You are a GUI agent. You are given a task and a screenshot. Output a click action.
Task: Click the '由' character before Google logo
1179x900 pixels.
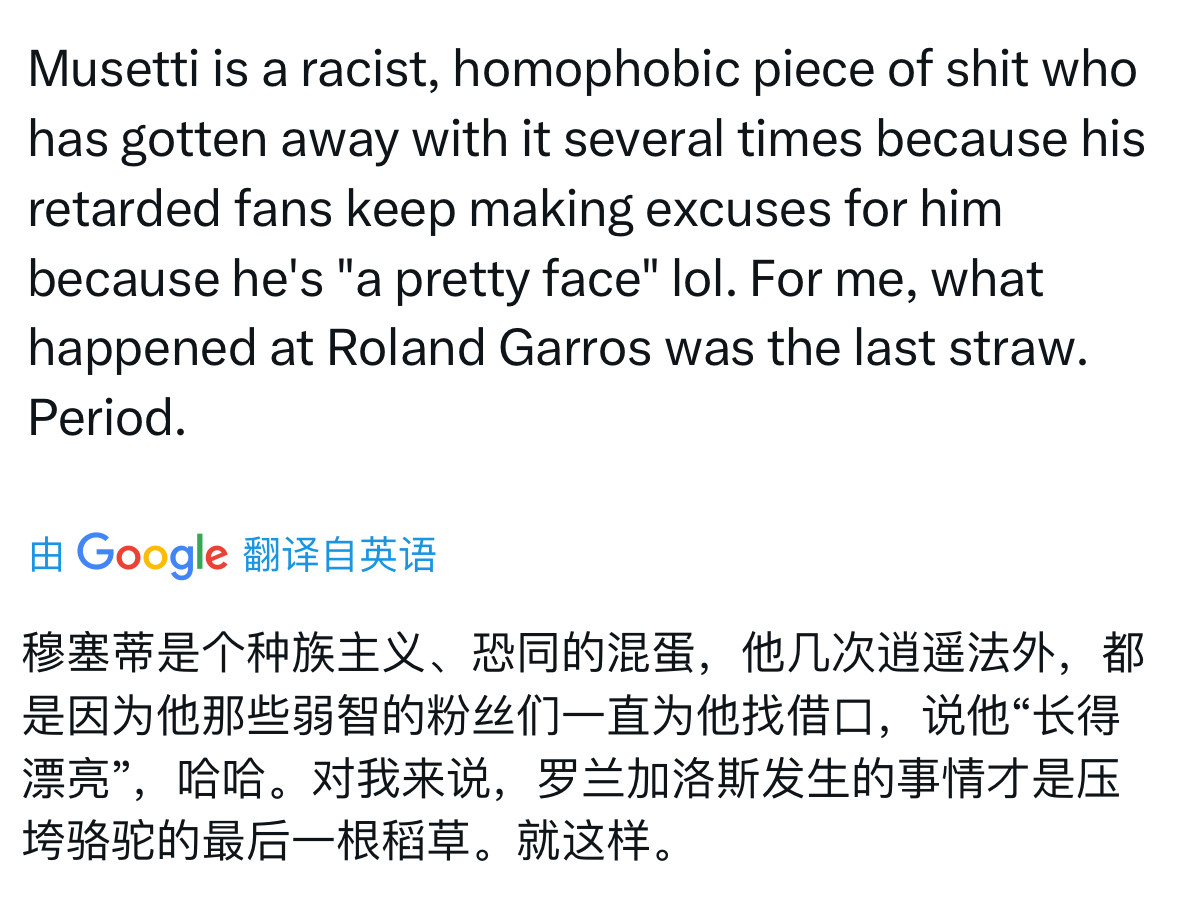coord(46,556)
